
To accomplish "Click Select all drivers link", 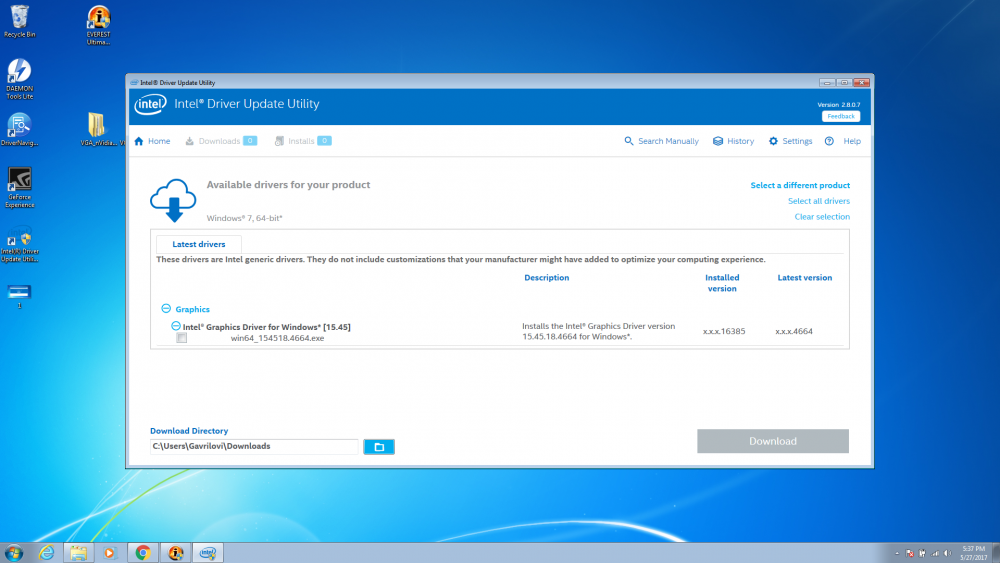I will tap(819, 201).
